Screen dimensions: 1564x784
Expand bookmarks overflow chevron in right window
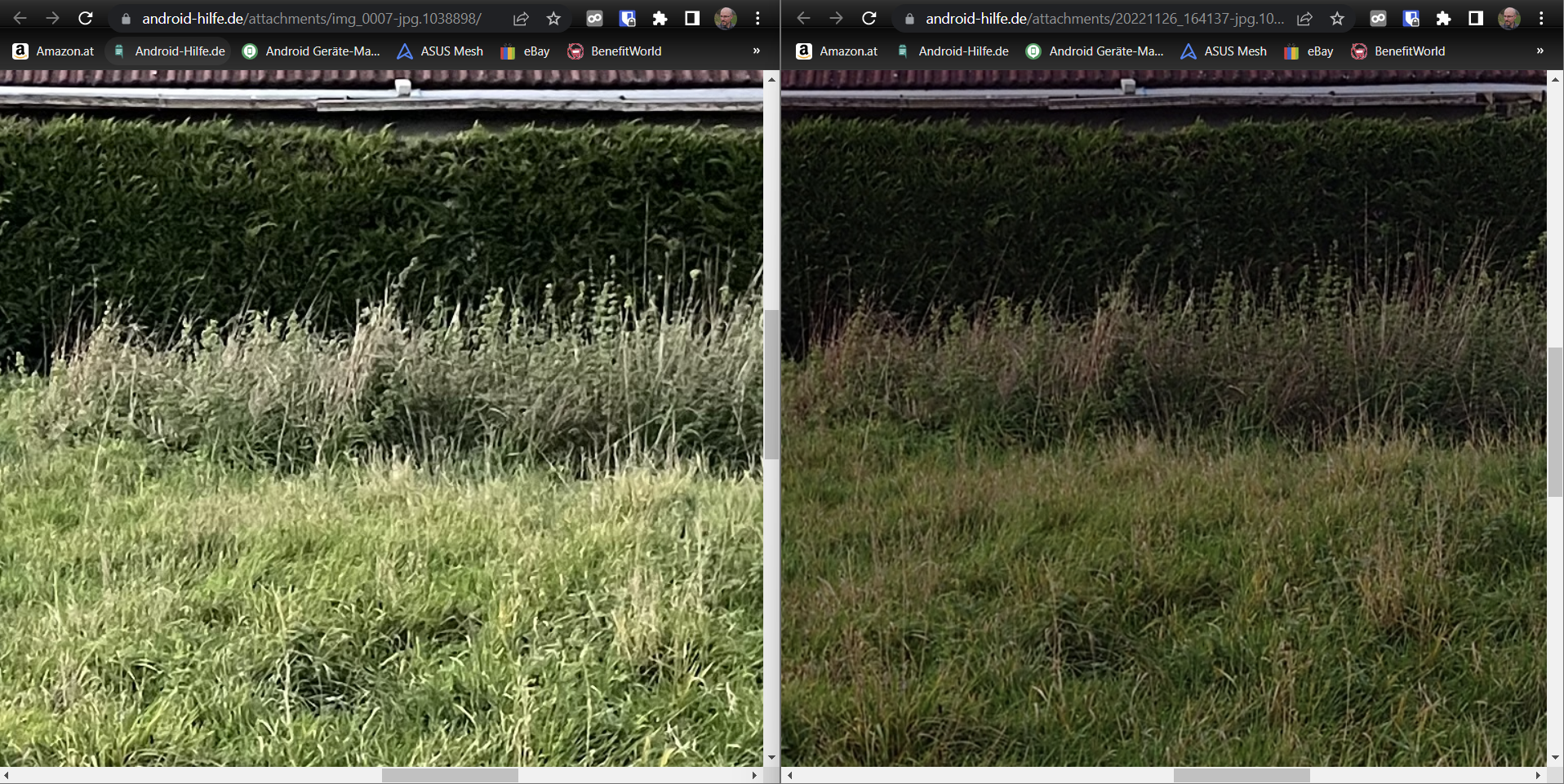pos(1540,51)
